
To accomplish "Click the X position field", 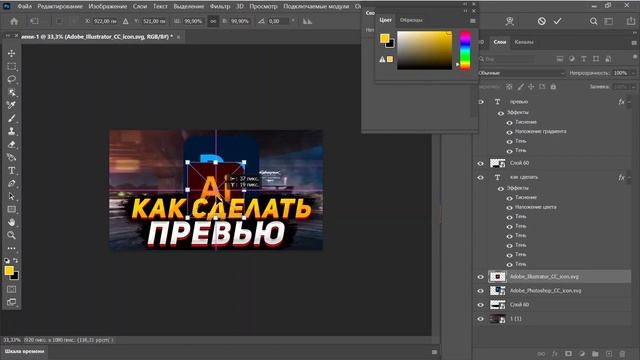I will tap(105, 21).
